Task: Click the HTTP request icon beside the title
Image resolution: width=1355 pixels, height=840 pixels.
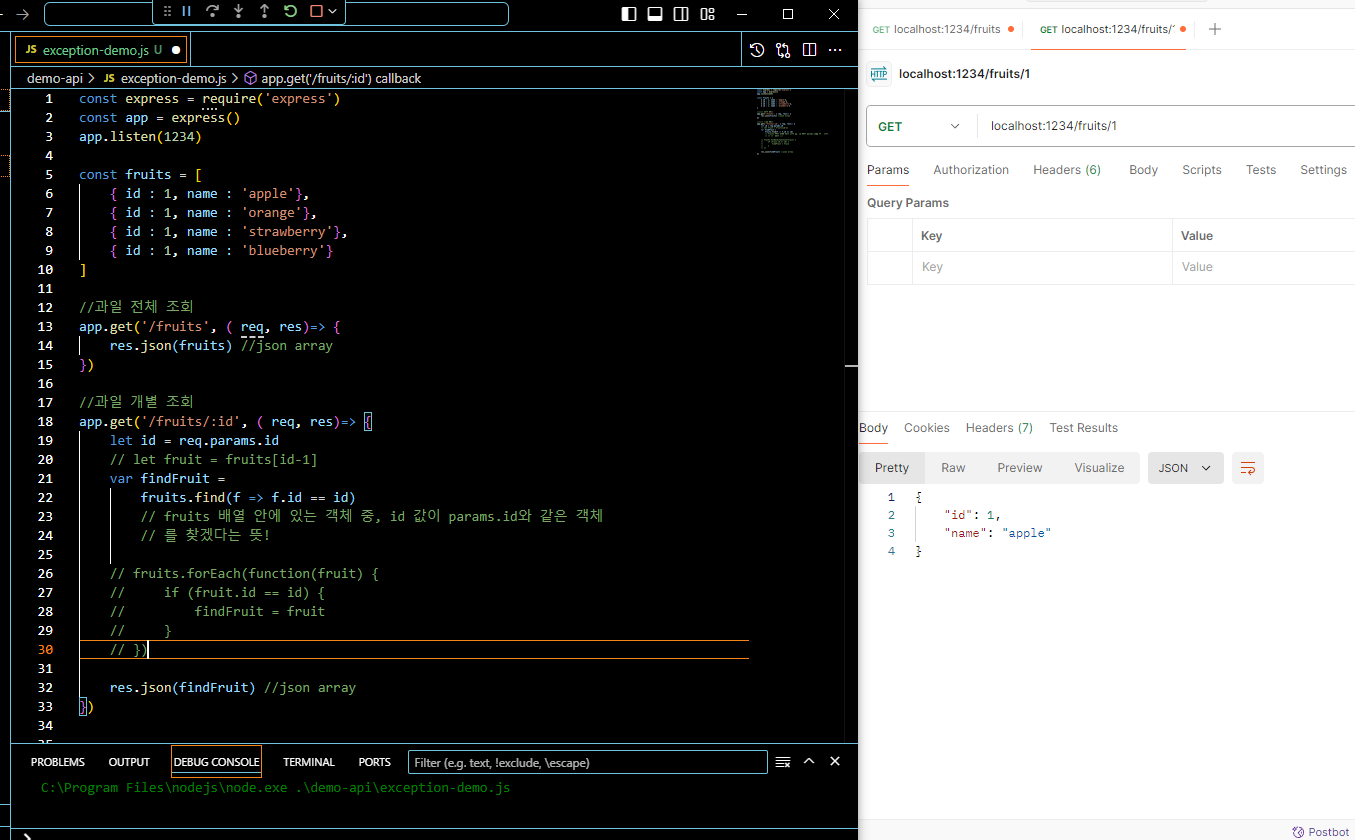Action: pyautogui.click(x=879, y=74)
